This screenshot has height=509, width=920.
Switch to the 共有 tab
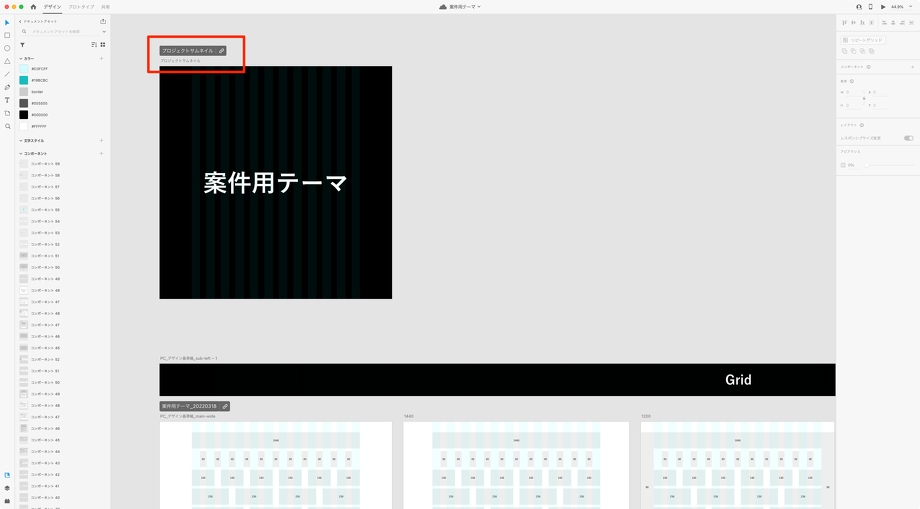(x=106, y=7)
